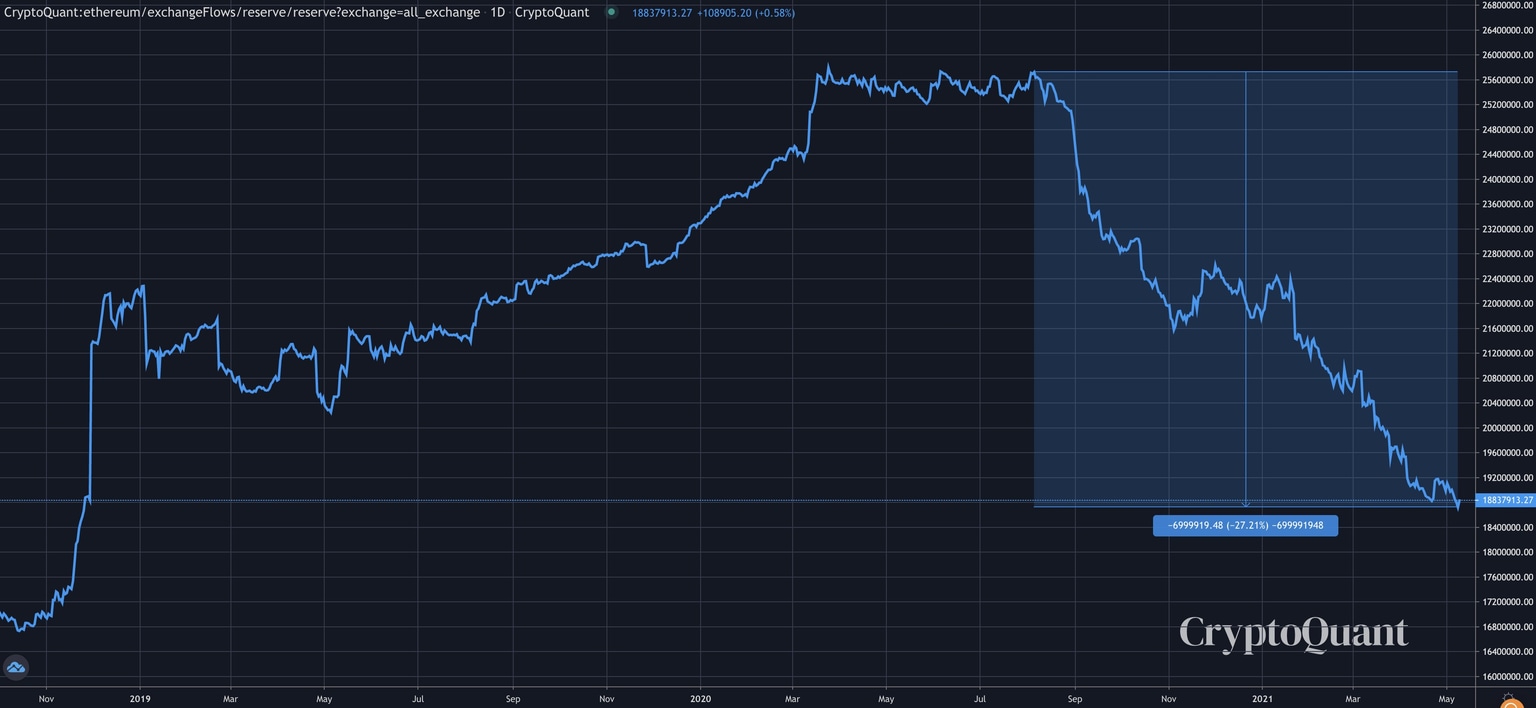
Task: Click the 2021 label on the time axis
Action: pyautogui.click(x=1262, y=698)
